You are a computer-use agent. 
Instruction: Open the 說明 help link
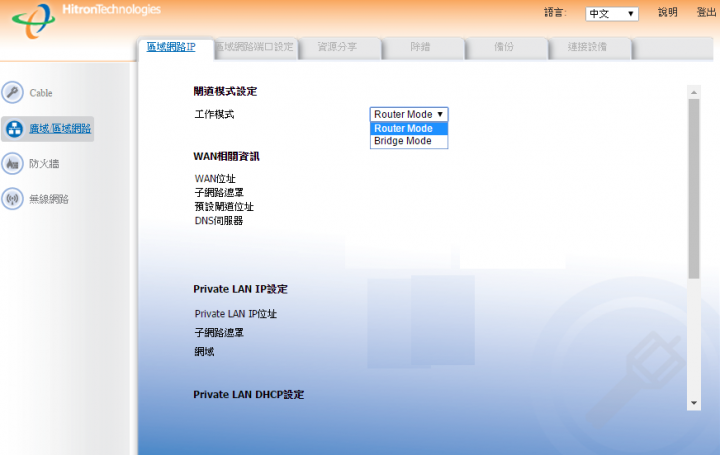pos(668,13)
